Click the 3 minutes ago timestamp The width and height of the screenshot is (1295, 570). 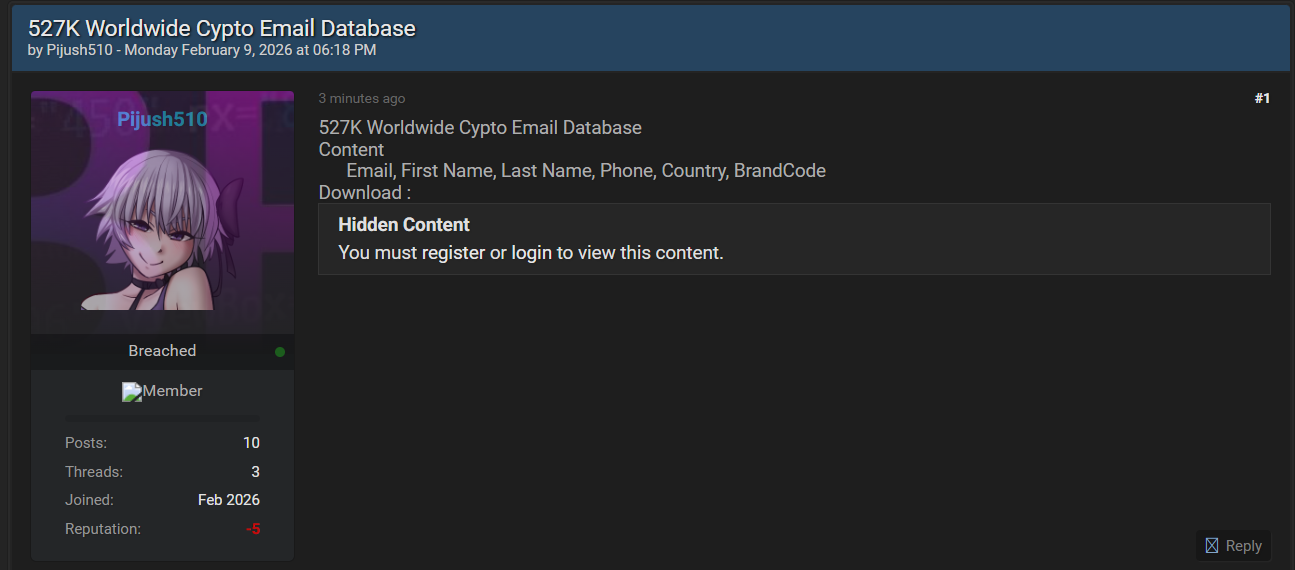(x=362, y=99)
